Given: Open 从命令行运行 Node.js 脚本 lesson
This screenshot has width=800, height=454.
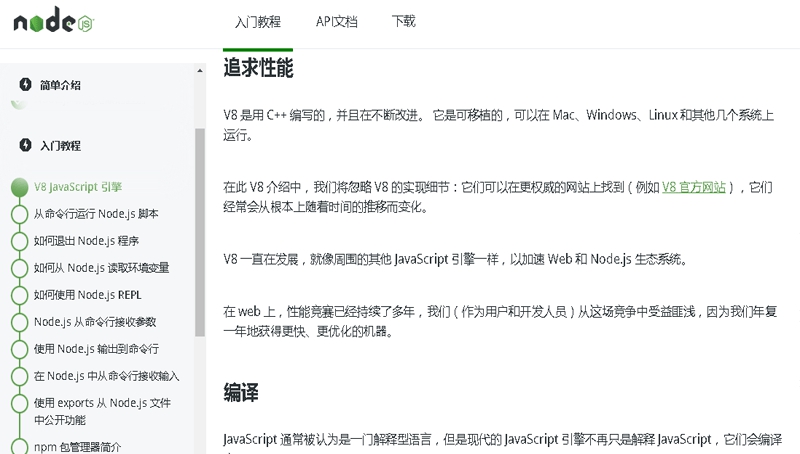Looking at the screenshot, I should [x=96, y=214].
